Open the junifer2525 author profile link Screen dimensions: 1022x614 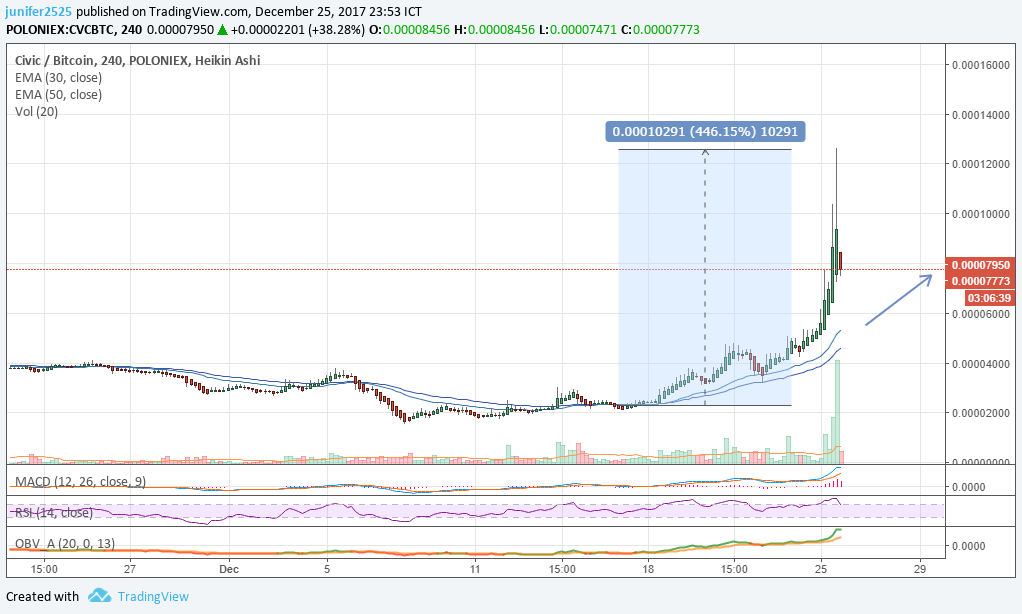(x=40, y=12)
